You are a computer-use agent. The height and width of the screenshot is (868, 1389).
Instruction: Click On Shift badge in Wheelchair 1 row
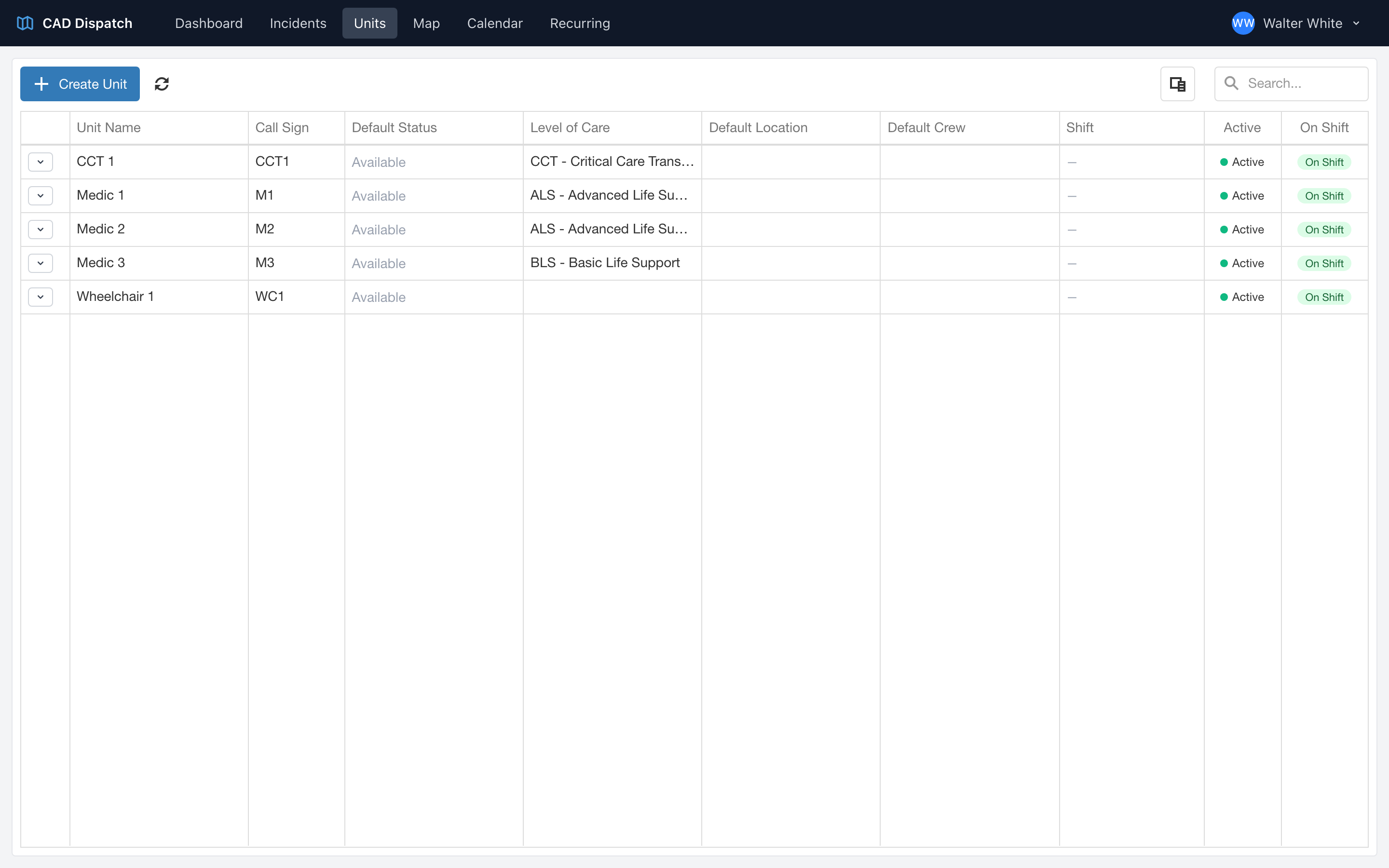coord(1324,298)
